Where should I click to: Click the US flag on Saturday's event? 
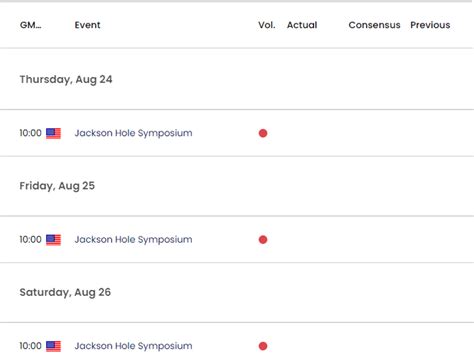tap(53, 346)
